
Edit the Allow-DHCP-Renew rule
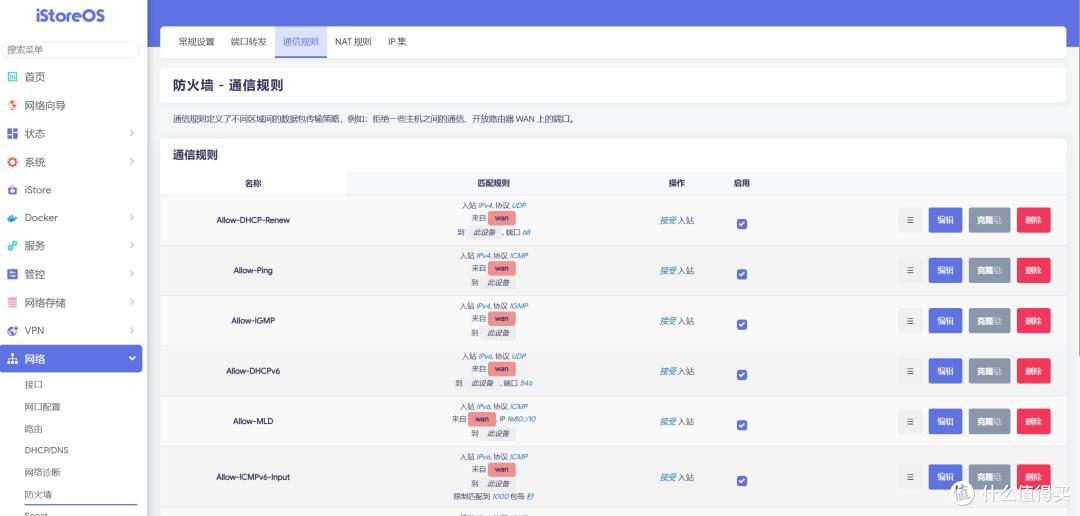coord(945,220)
